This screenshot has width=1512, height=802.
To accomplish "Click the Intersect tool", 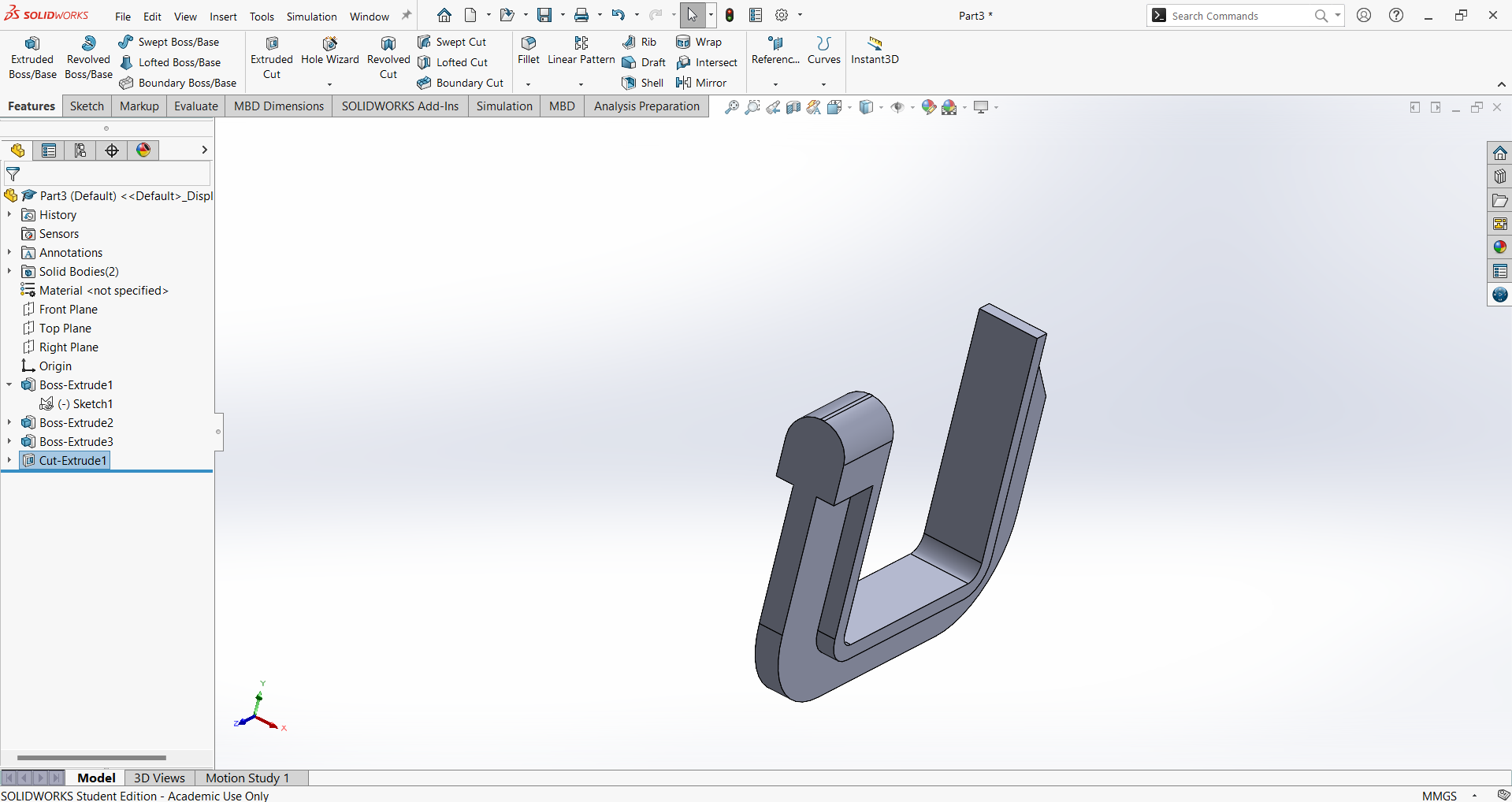I will (x=707, y=62).
